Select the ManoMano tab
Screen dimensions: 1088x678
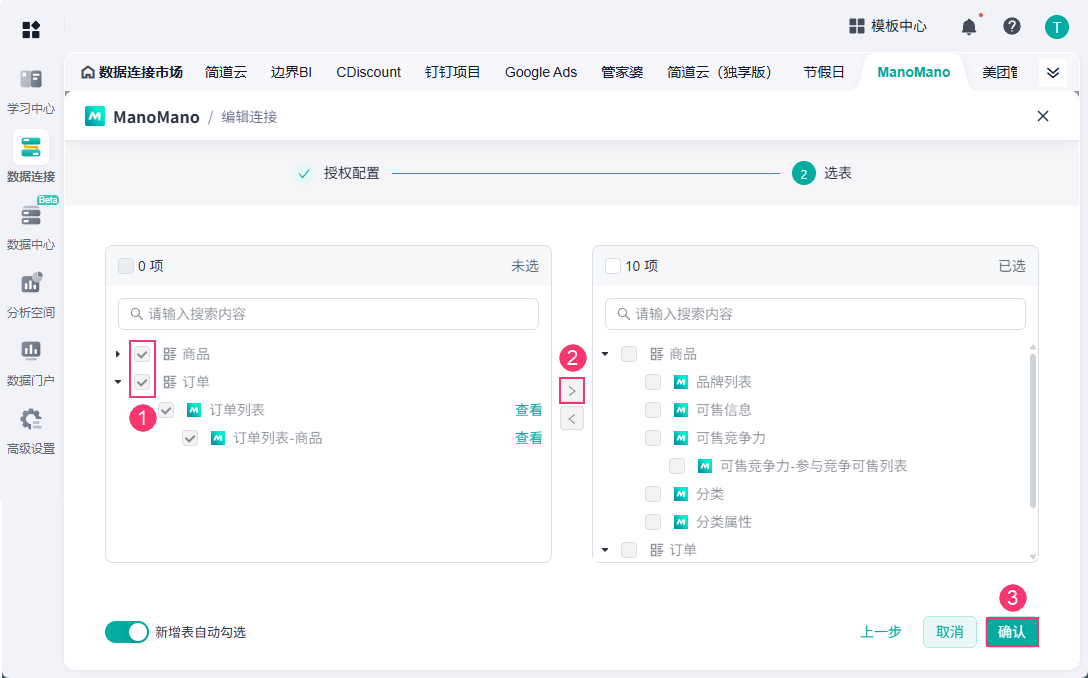coord(913,72)
